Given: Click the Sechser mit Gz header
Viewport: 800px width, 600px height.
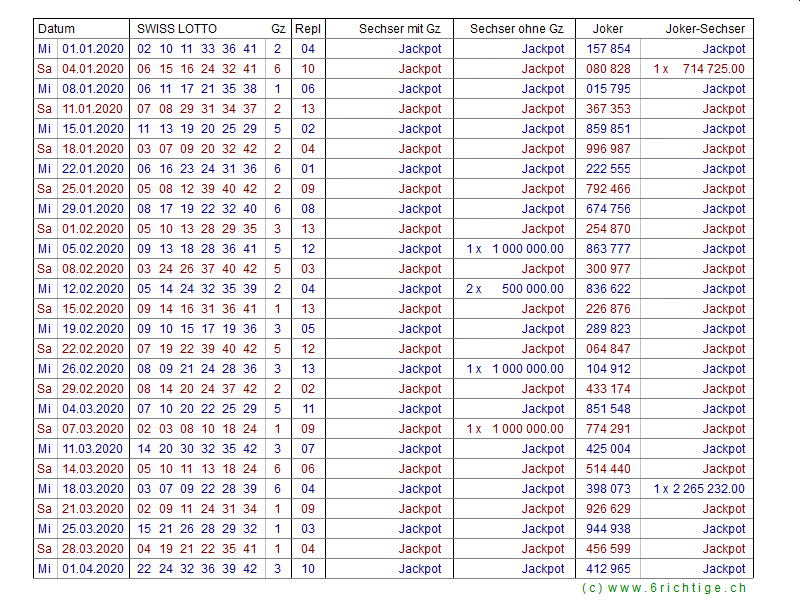Looking at the screenshot, I should pos(399,29).
